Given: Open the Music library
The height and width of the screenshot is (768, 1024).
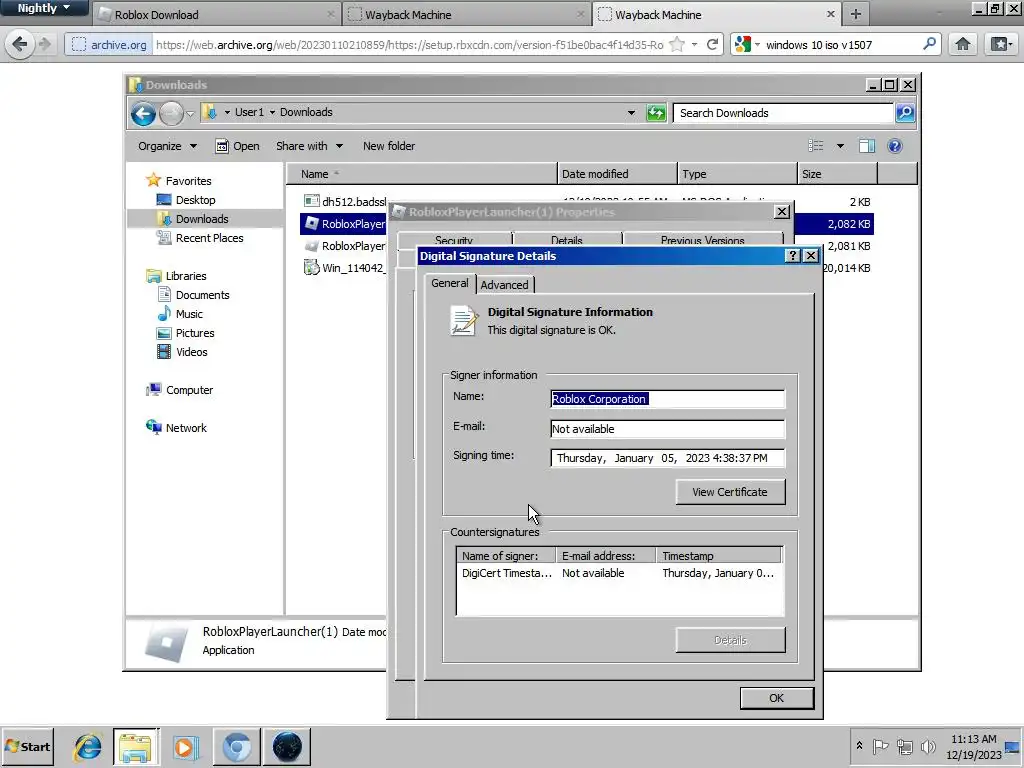Looking at the screenshot, I should coord(180,314).
